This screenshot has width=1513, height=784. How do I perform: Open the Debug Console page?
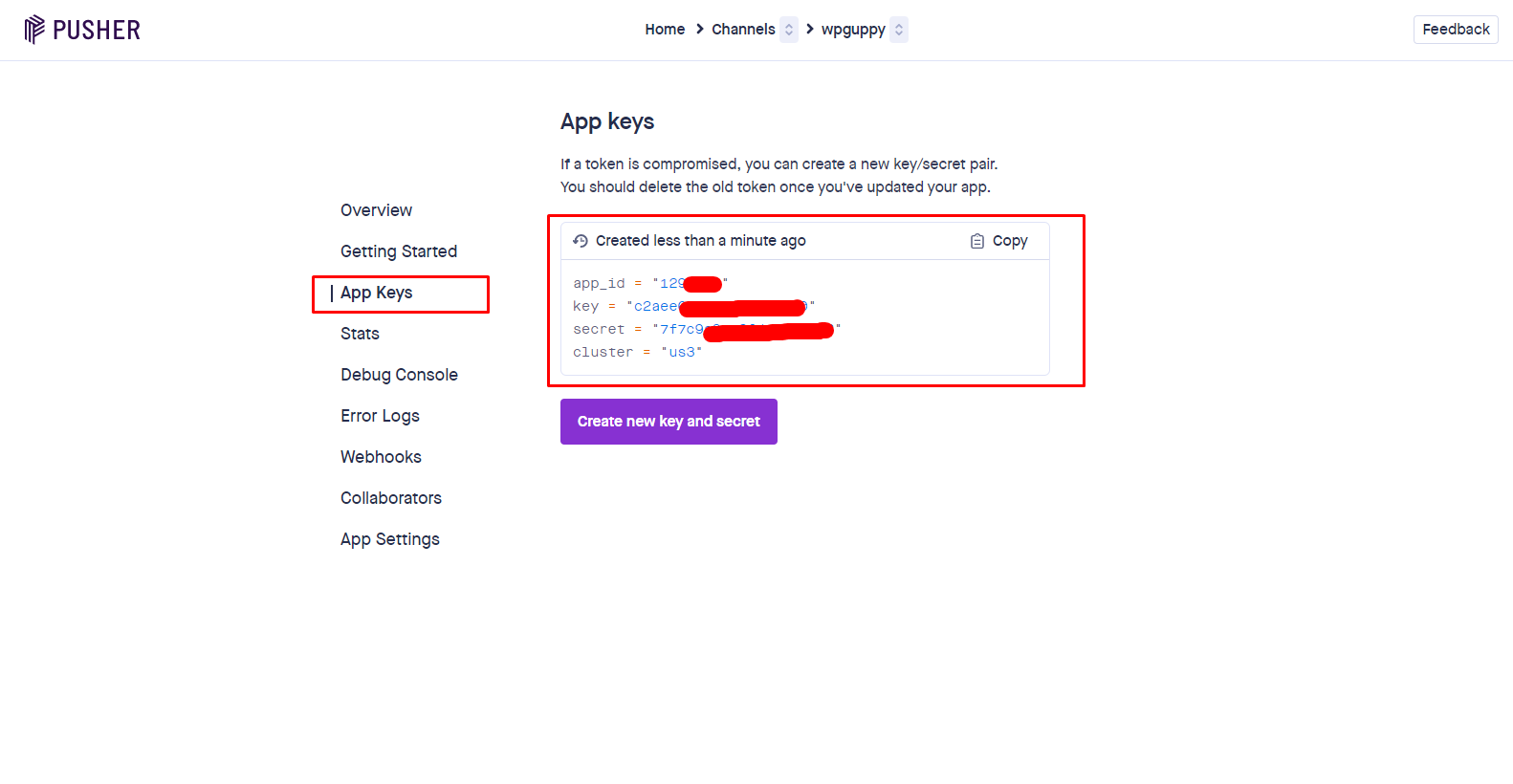pyautogui.click(x=399, y=375)
